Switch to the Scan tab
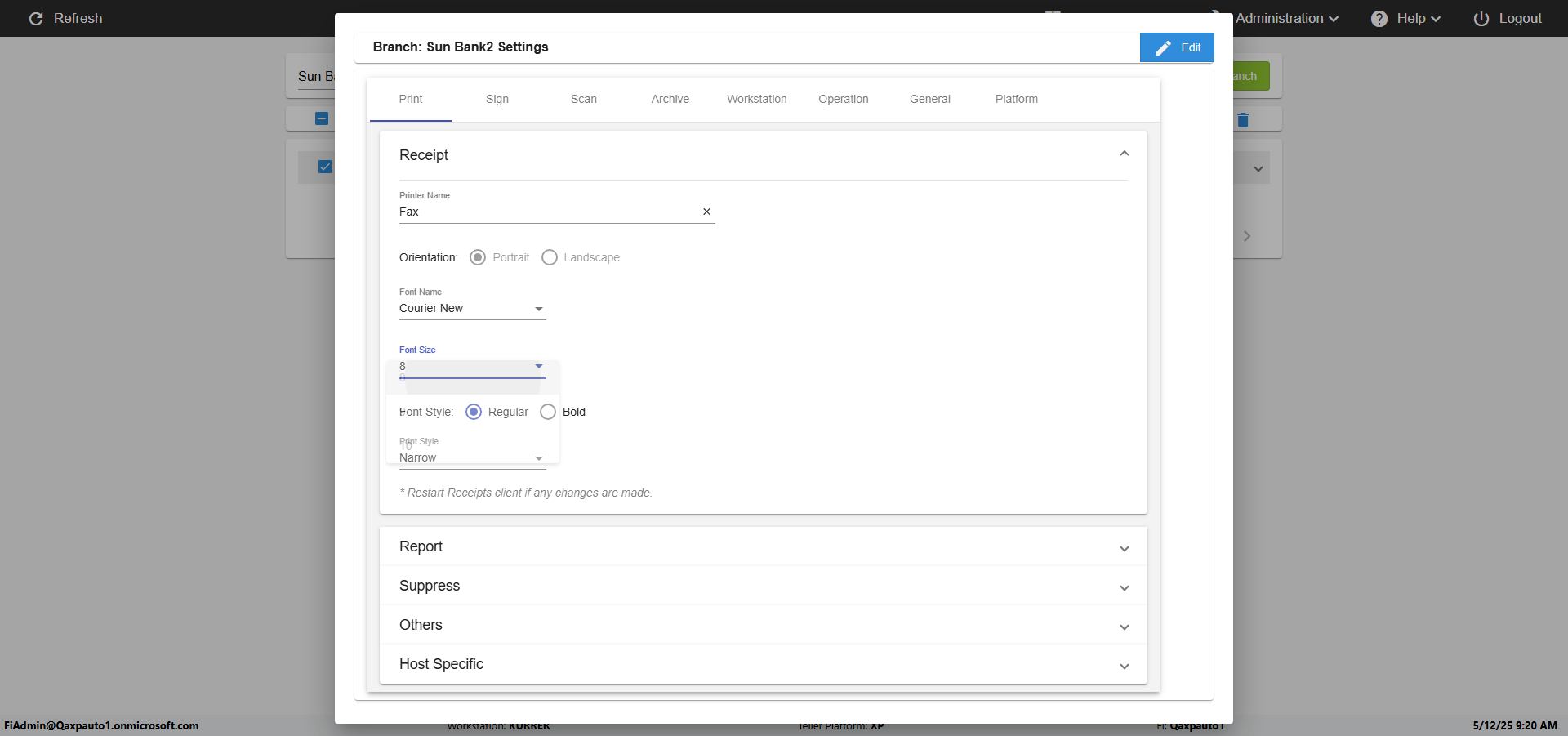Viewport: 1568px width, 736px height. click(x=583, y=99)
